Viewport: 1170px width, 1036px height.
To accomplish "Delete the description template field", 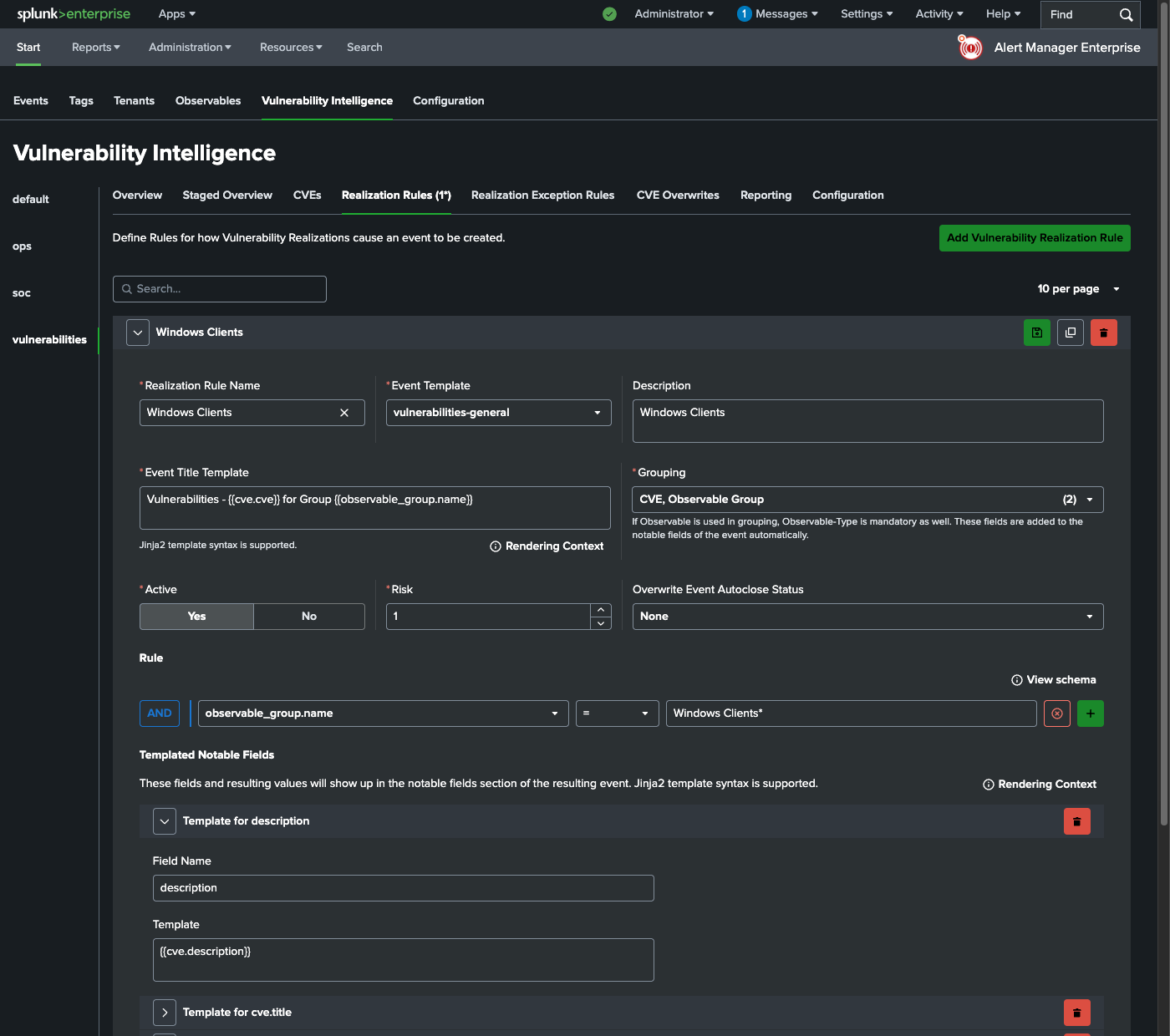I will pos(1076,821).
